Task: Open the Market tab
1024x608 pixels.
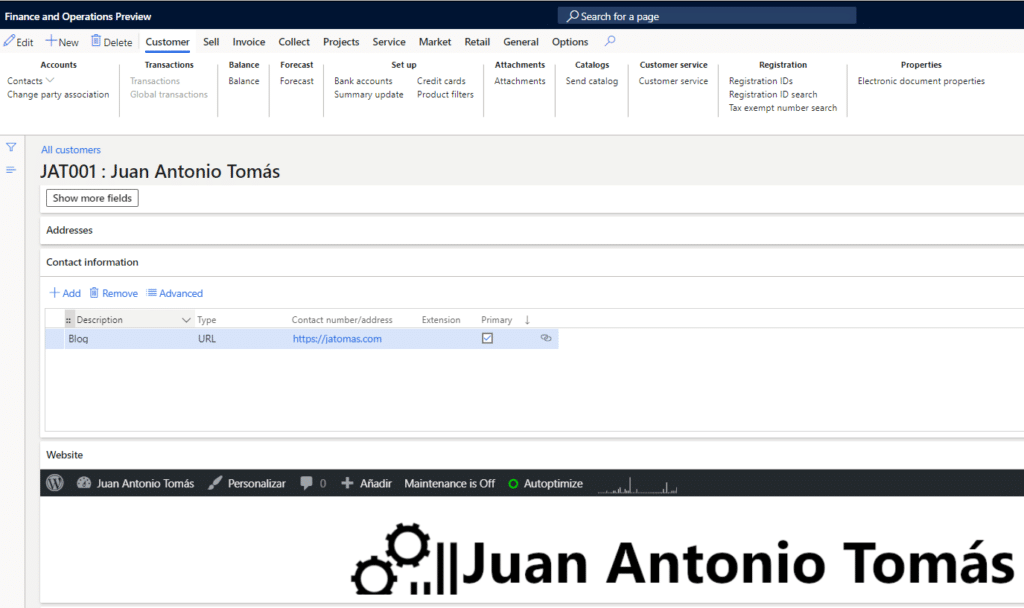Action: pyautogui.click(x=435, y=42)
